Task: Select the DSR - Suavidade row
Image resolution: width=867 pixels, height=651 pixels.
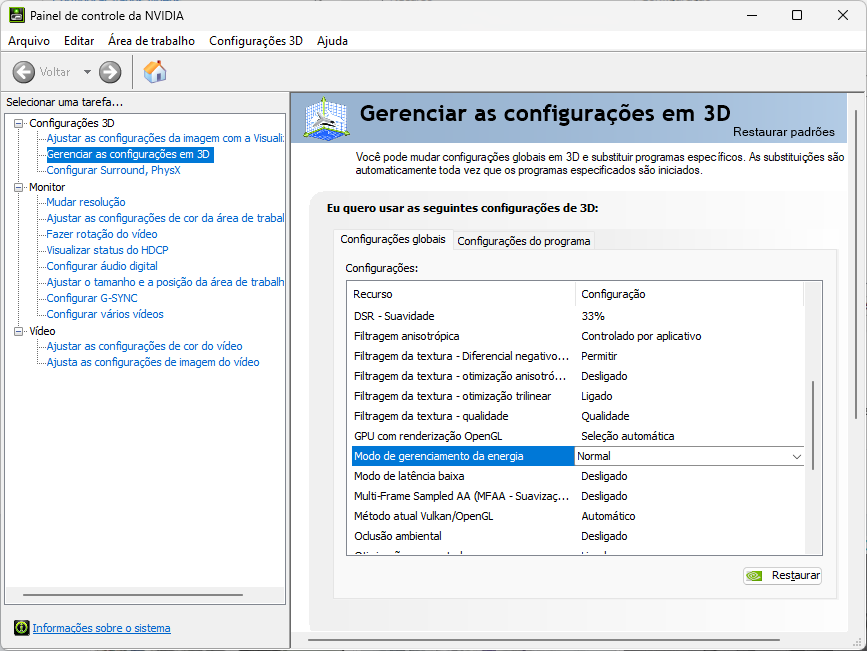Action: tap(578, 316)
